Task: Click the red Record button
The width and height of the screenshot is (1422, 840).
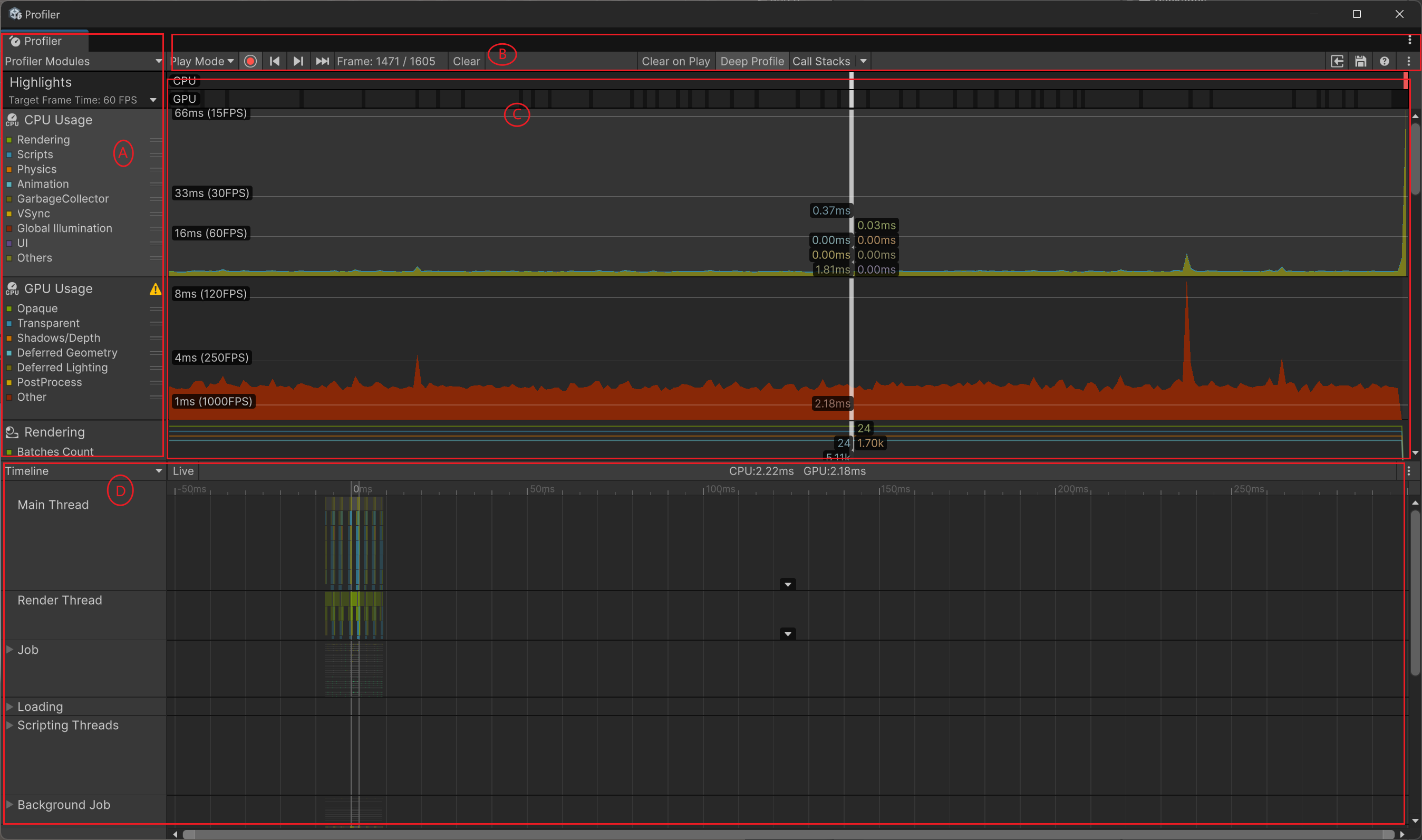Action: pos(250,61)
